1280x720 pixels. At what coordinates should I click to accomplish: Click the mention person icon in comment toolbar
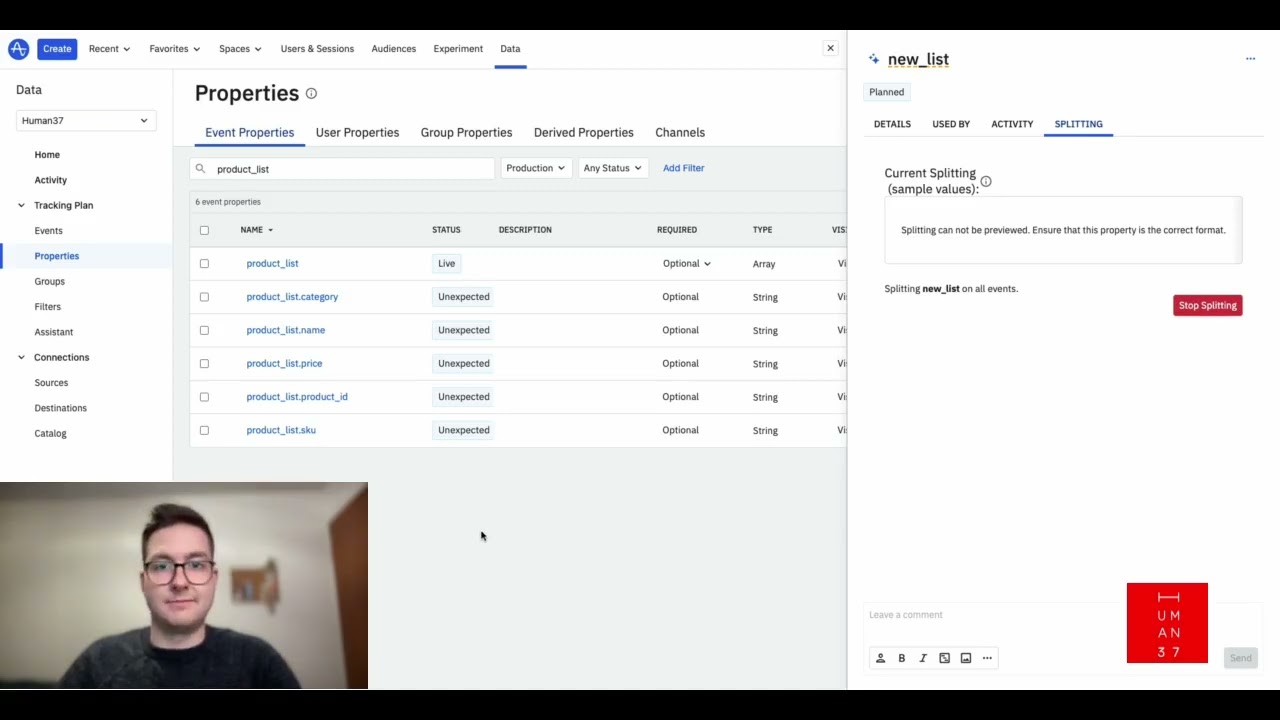click(x=881, y=658)
